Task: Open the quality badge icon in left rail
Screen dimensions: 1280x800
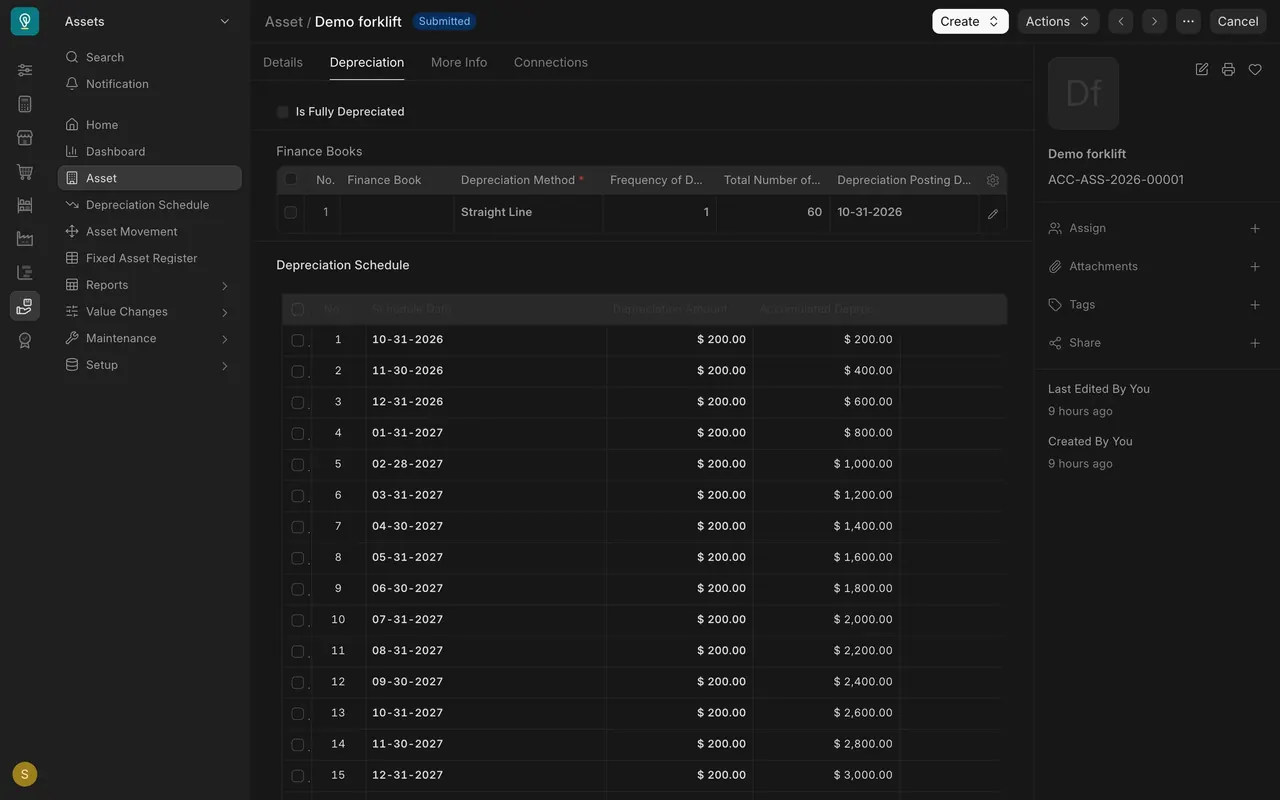Action: click(x=25, y=340)
